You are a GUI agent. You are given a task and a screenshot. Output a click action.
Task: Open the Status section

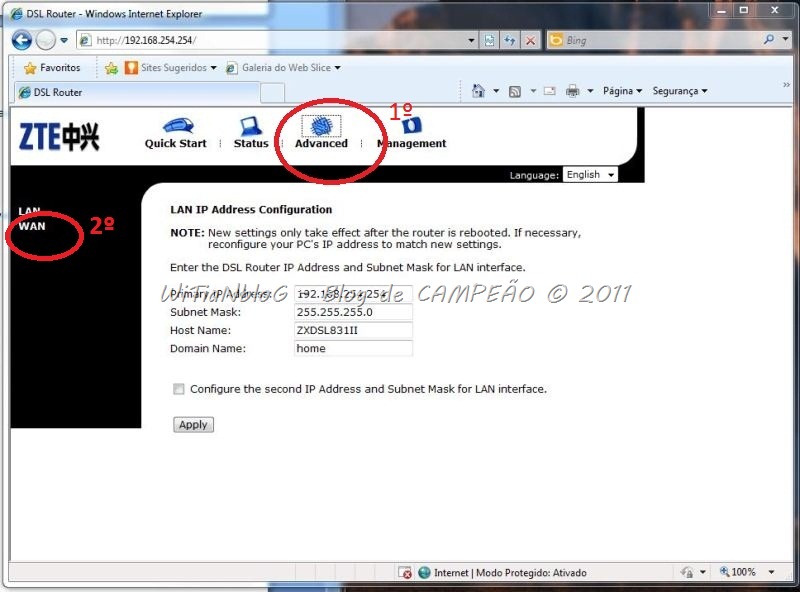click(x=251, y=134)
